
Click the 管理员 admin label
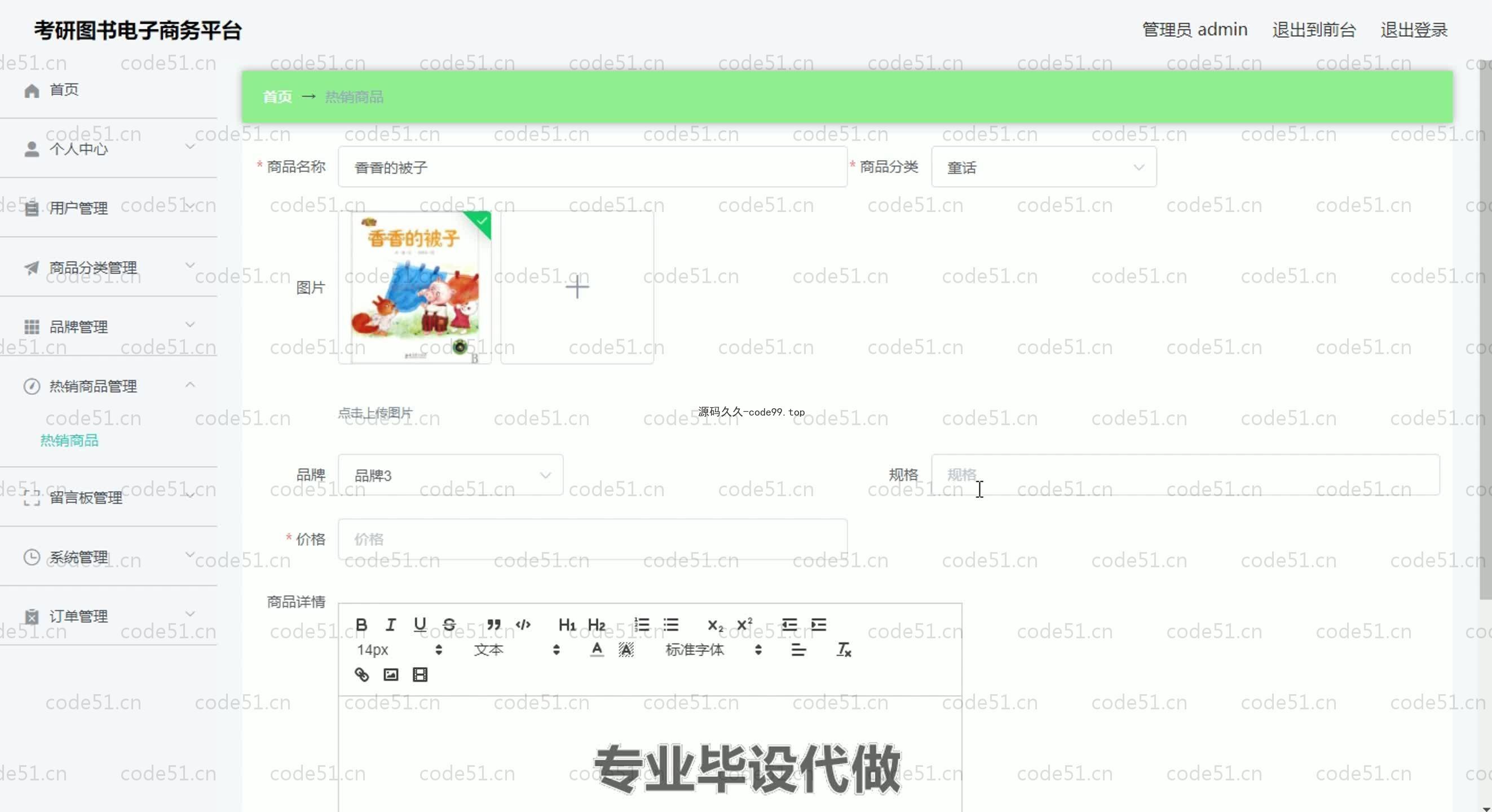1194,29
